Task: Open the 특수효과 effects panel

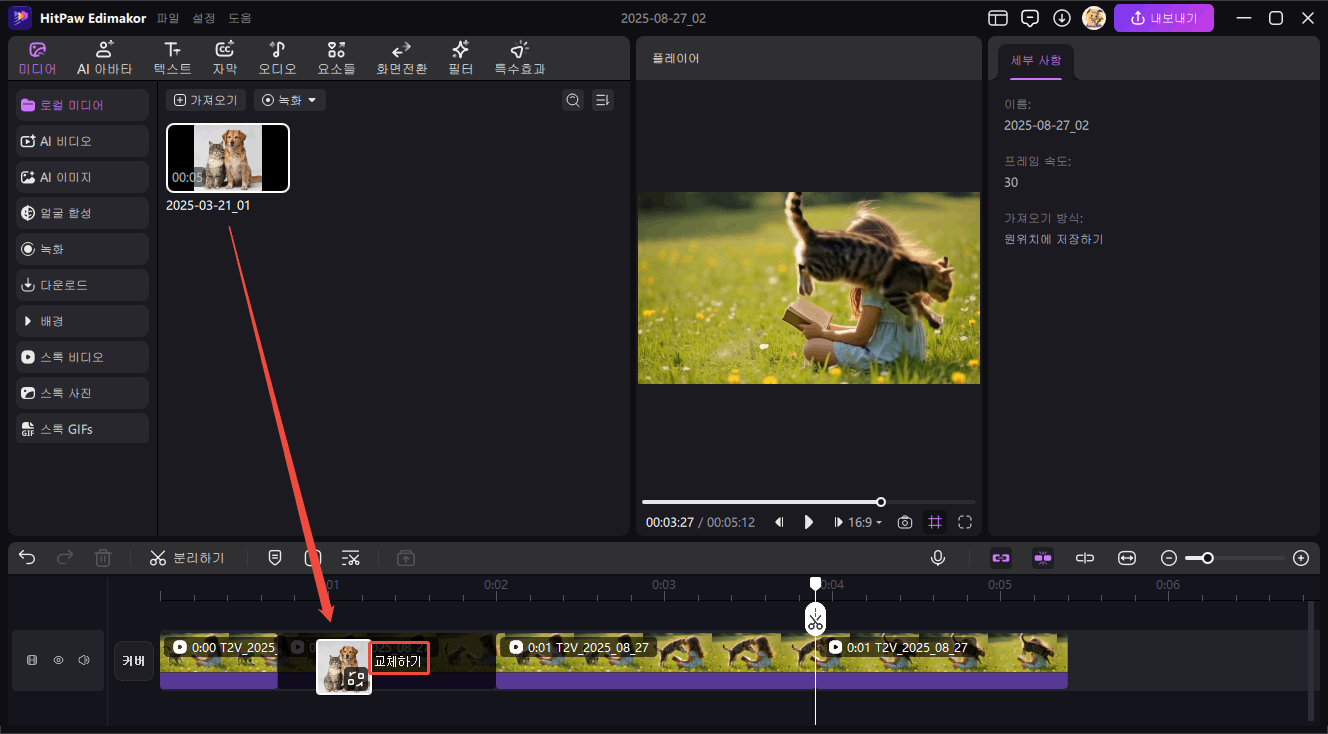Action: [x=519, y=58]
